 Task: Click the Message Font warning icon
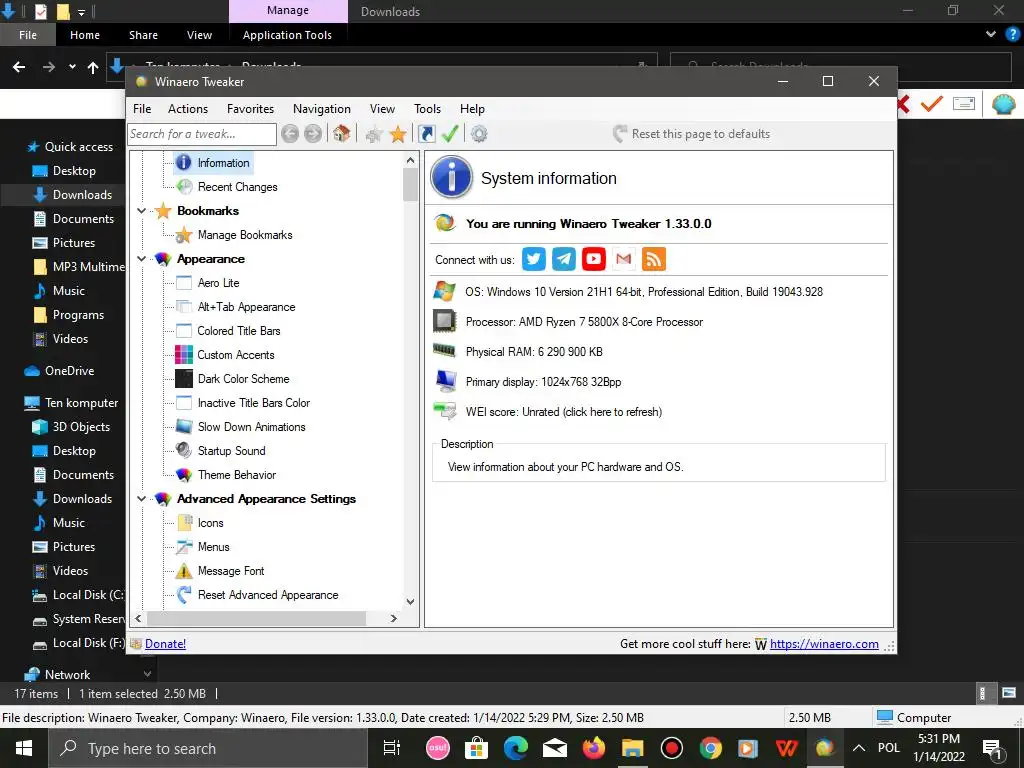[184, 571]
